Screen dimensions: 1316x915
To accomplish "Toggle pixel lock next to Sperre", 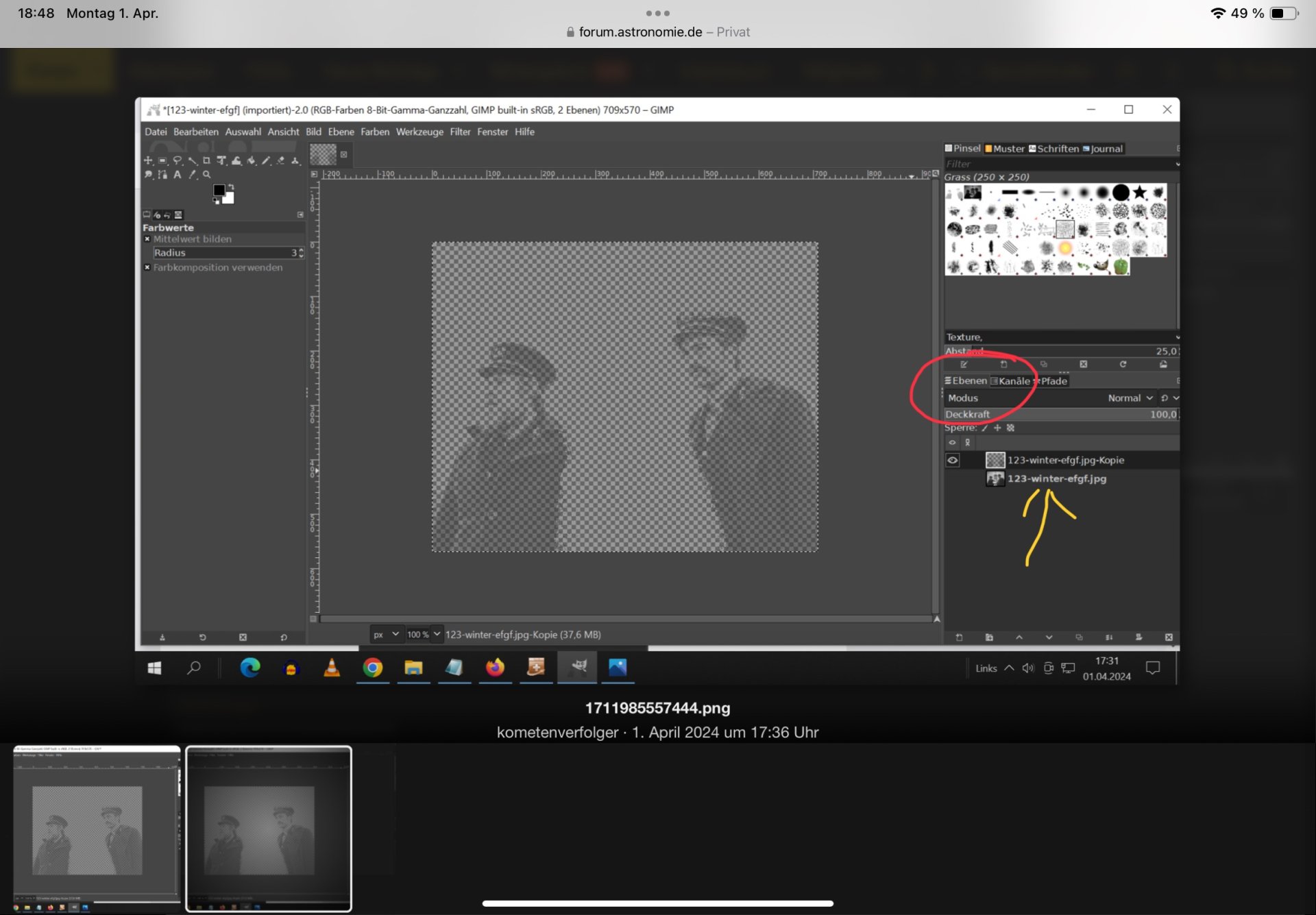I will click(x=984, y=428).
